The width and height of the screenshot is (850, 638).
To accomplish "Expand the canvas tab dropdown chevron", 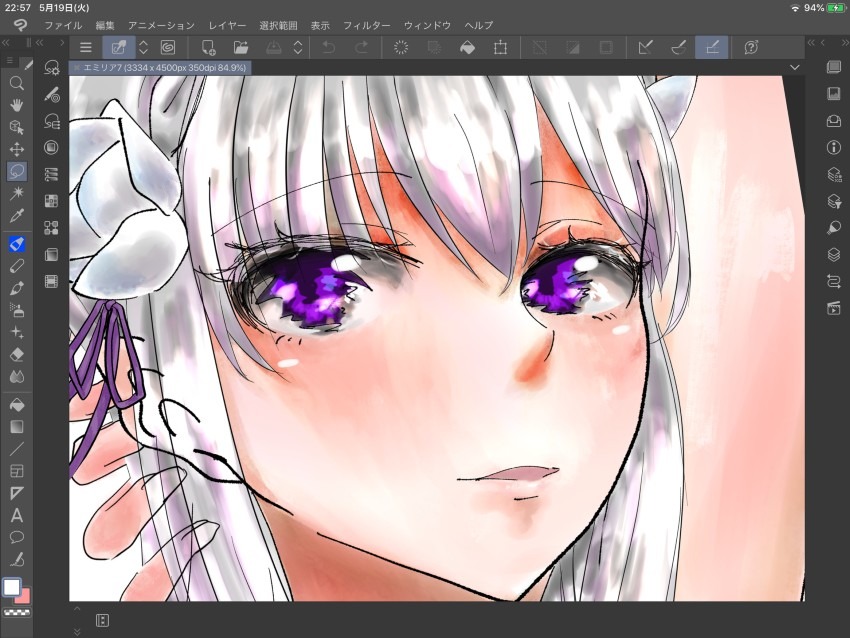I will pos(794,67).
